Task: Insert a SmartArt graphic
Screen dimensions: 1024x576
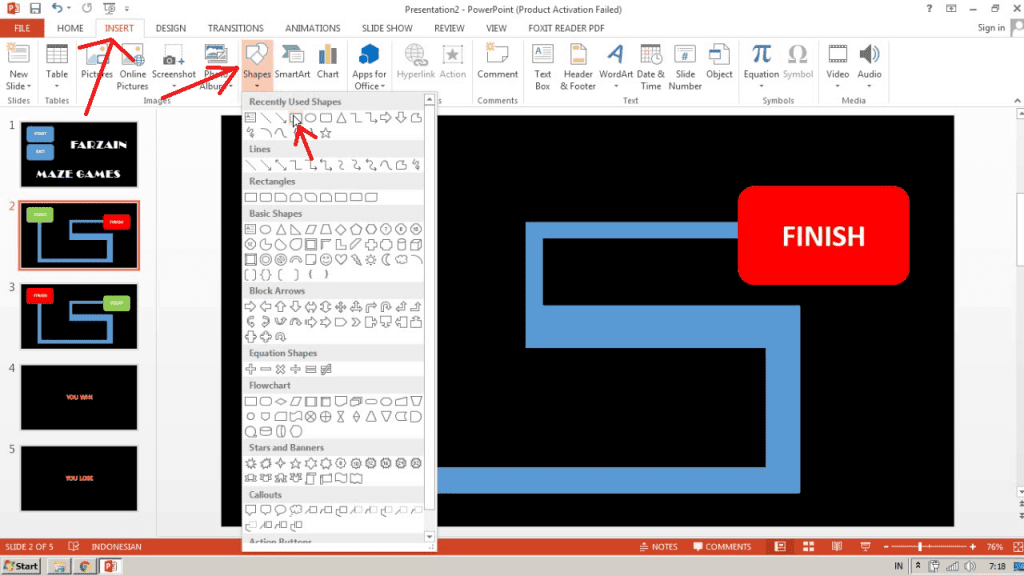Action: click(x=292, y=63)
